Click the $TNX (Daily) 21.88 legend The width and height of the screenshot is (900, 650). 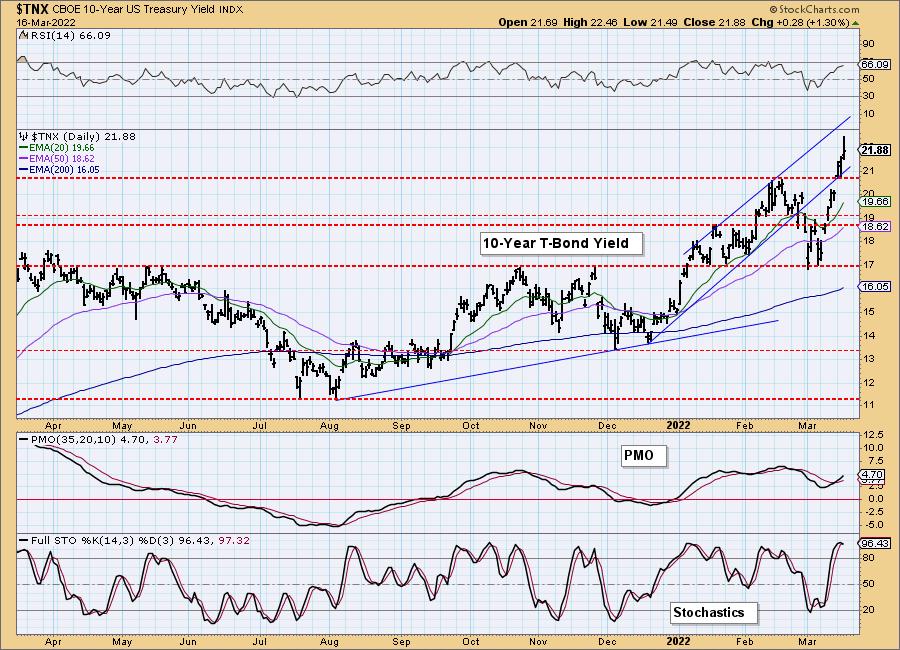coord(77,137)
